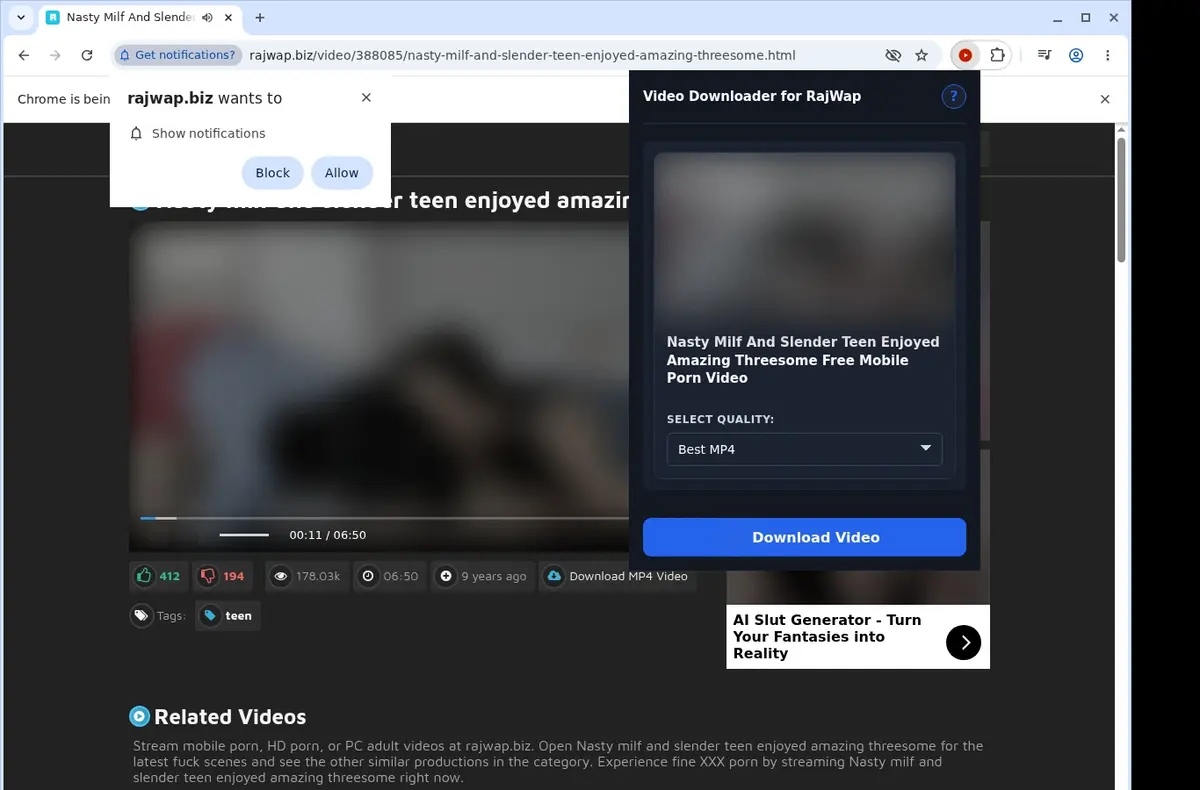Like the video with thumbs-up 412
Viewport: 1200px width, 790px height.
coord(159,576)
